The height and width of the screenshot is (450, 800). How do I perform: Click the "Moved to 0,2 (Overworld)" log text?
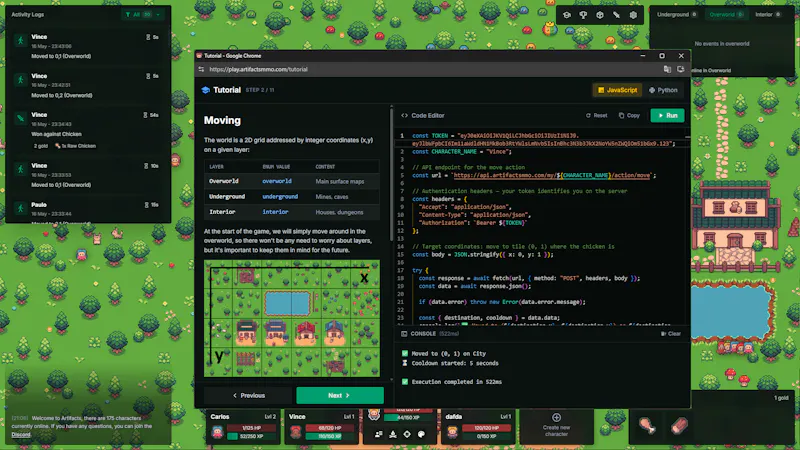[62, 95]
